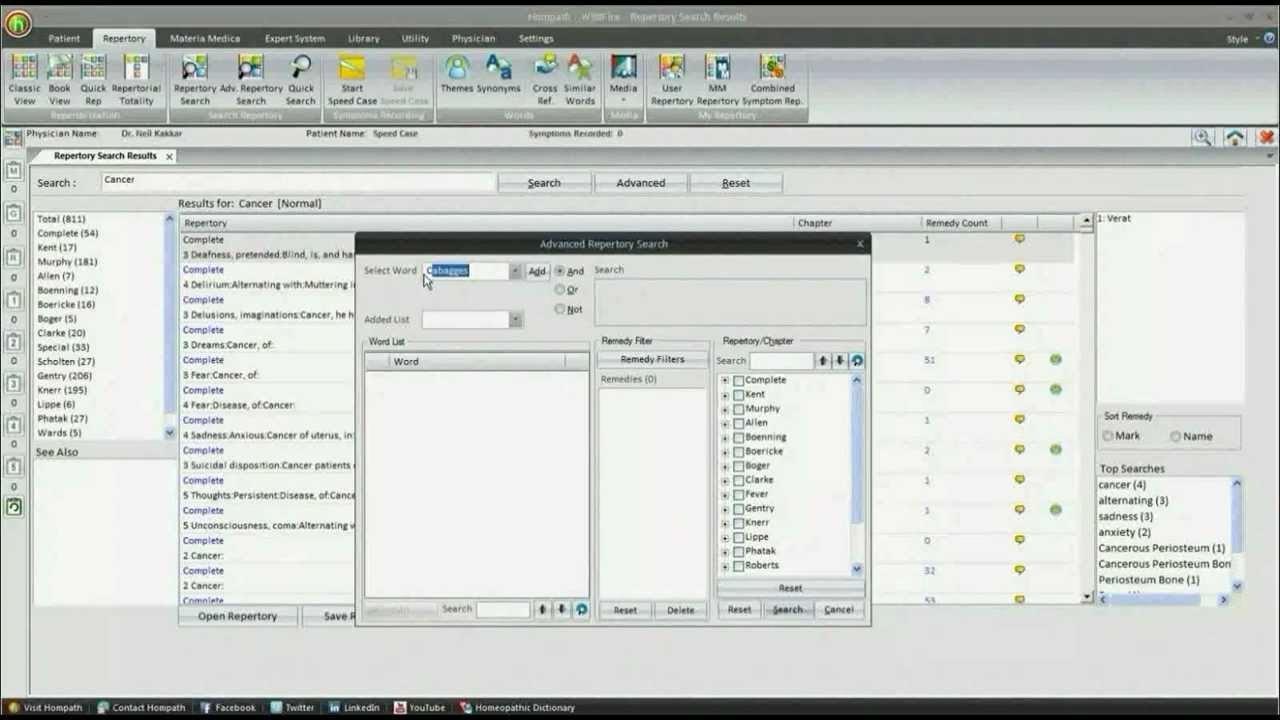Click Word List search down arrow
The width and height of the screenshot is (1280, 720).
click(x=562, y=609)
